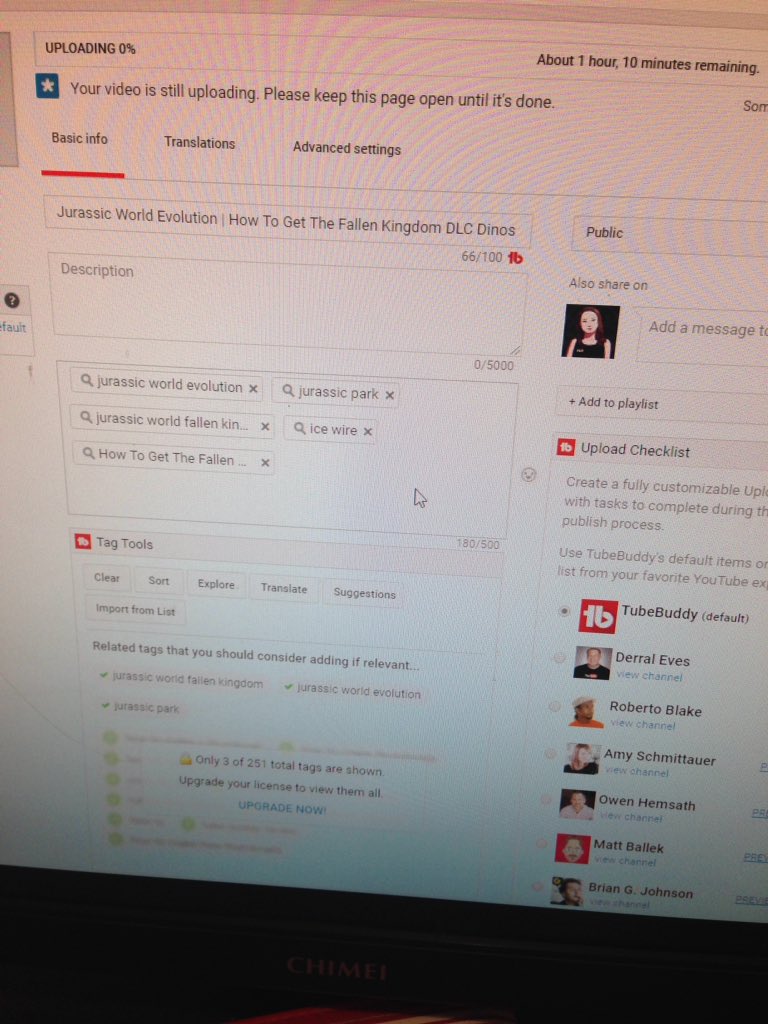This screenshot has height=1024, width=768.
Task: Click Brian G. Johnson profile picture
Action: tap(567, 891)
